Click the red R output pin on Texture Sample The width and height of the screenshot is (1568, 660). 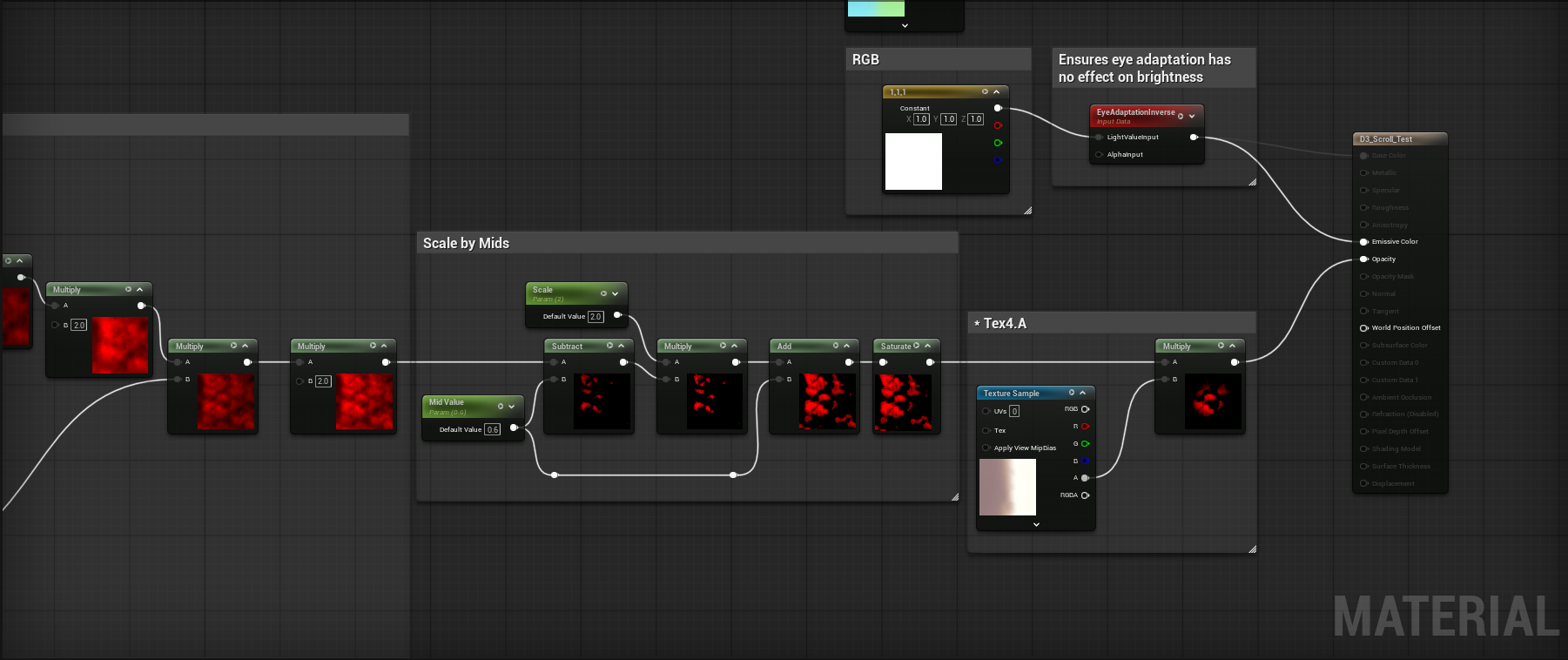1085,427
